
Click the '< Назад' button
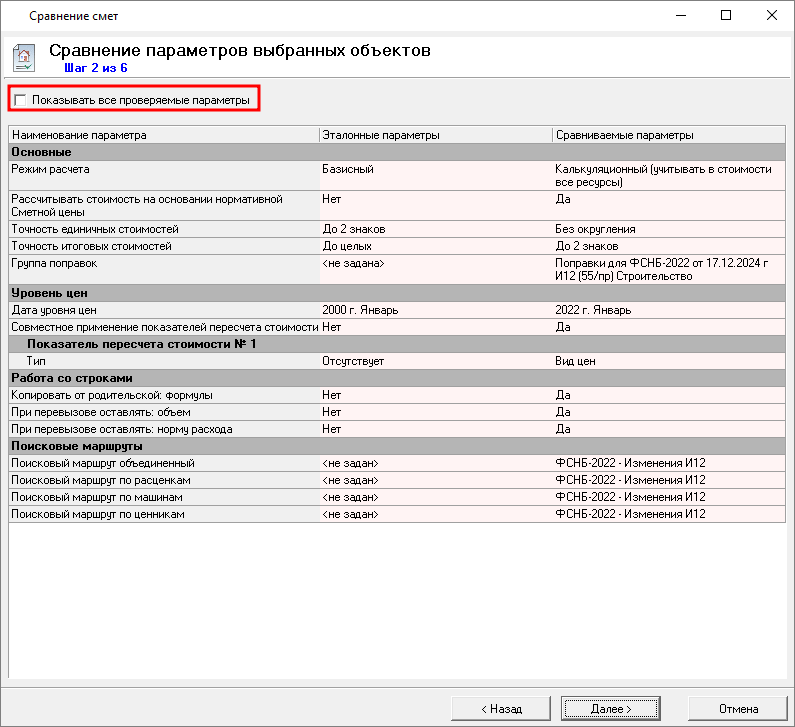point(501,708)
